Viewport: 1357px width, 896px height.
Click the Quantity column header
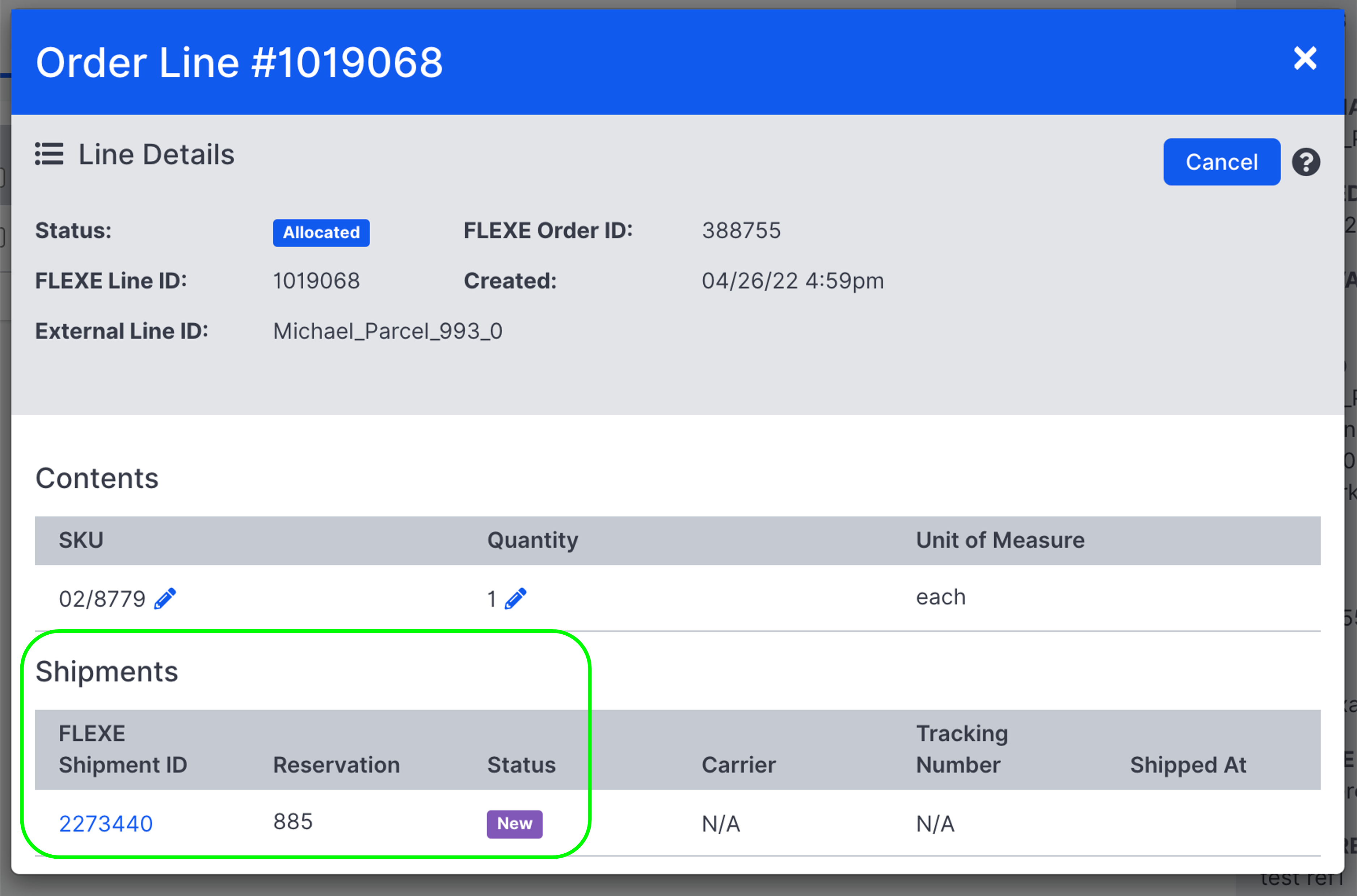click(x=532, y=540)
